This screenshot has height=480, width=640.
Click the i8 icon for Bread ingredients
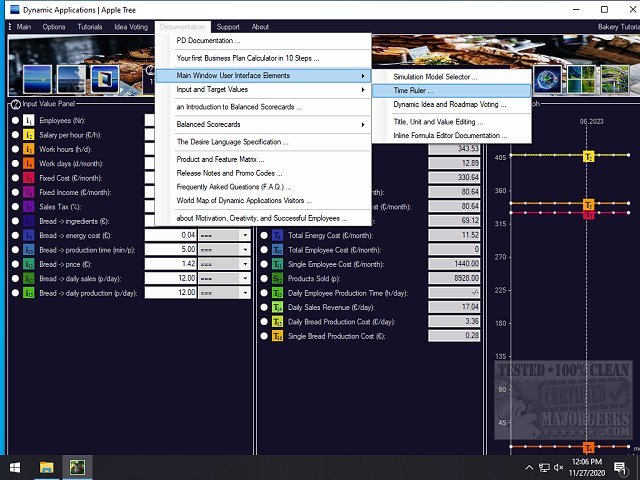click(29, 221)
